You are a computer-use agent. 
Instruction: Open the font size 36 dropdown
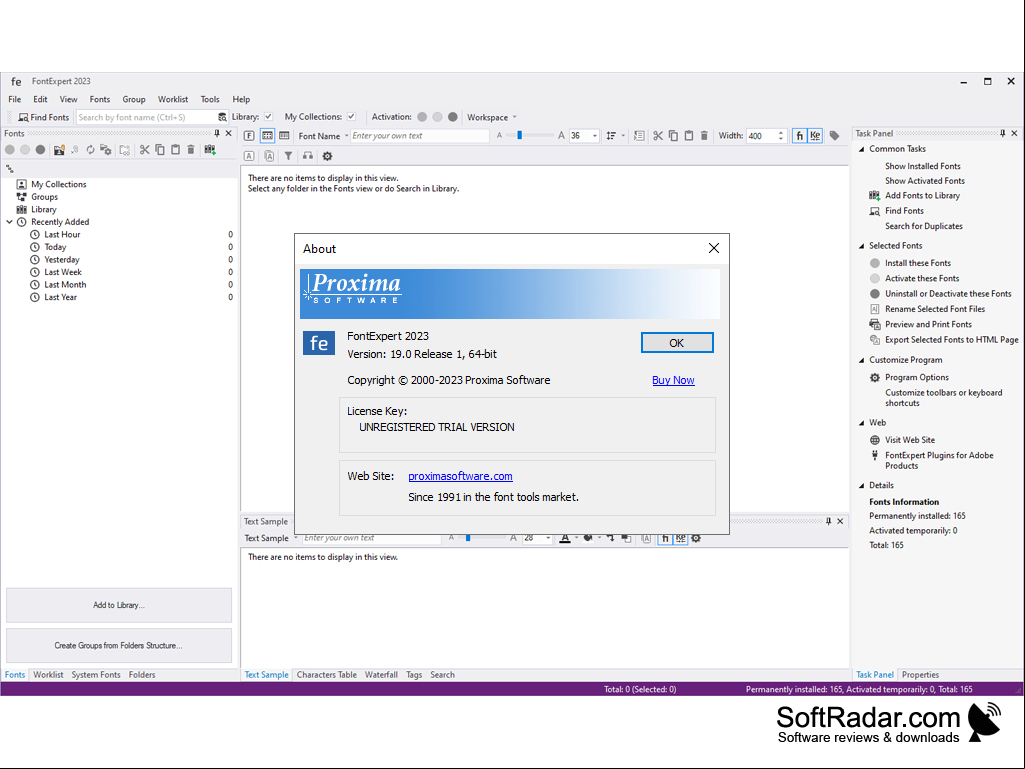coord(595,136)
